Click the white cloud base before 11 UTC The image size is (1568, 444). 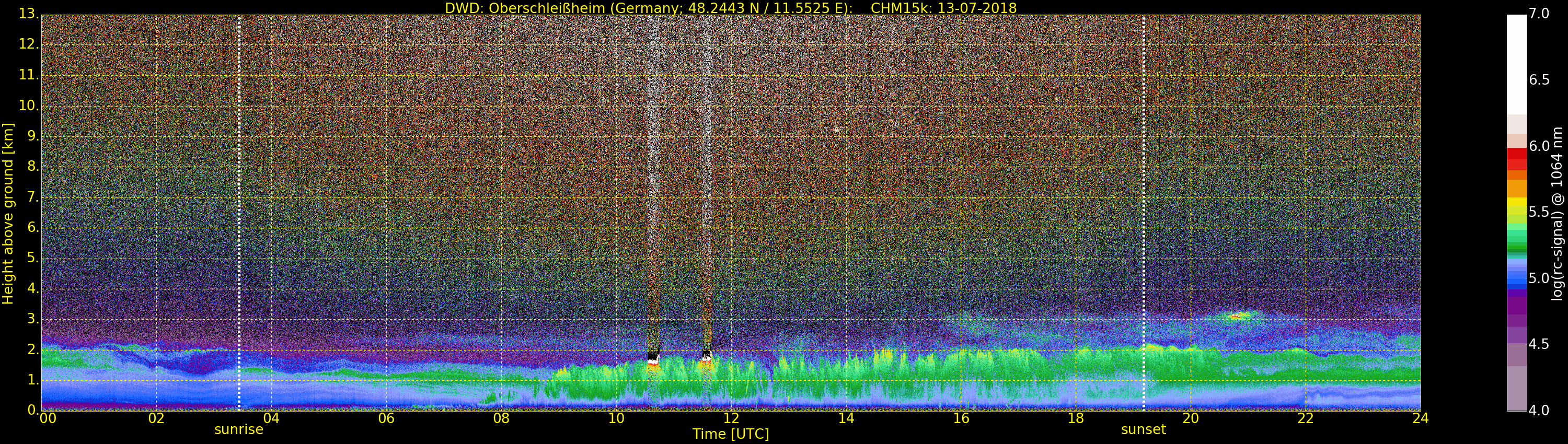coord(653,360)
